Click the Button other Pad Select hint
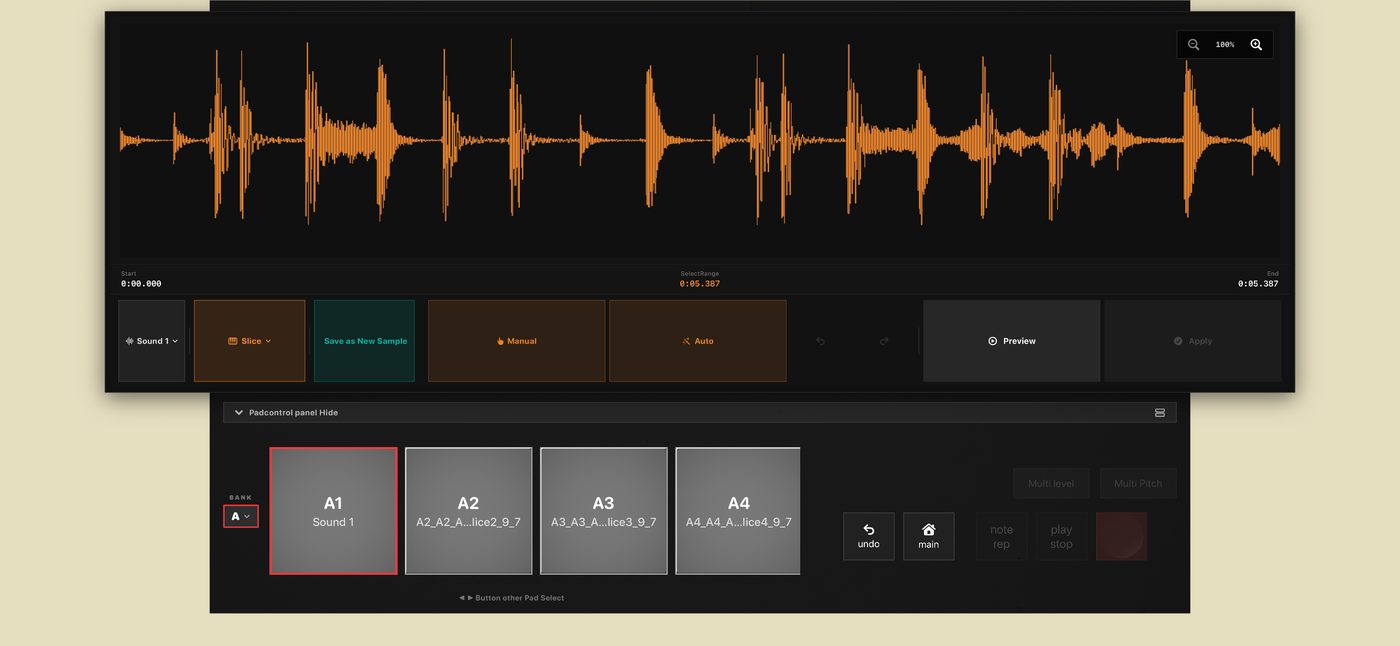This screenshot has width=1400, height=646. pyautogui.click(x=512, y=598)
